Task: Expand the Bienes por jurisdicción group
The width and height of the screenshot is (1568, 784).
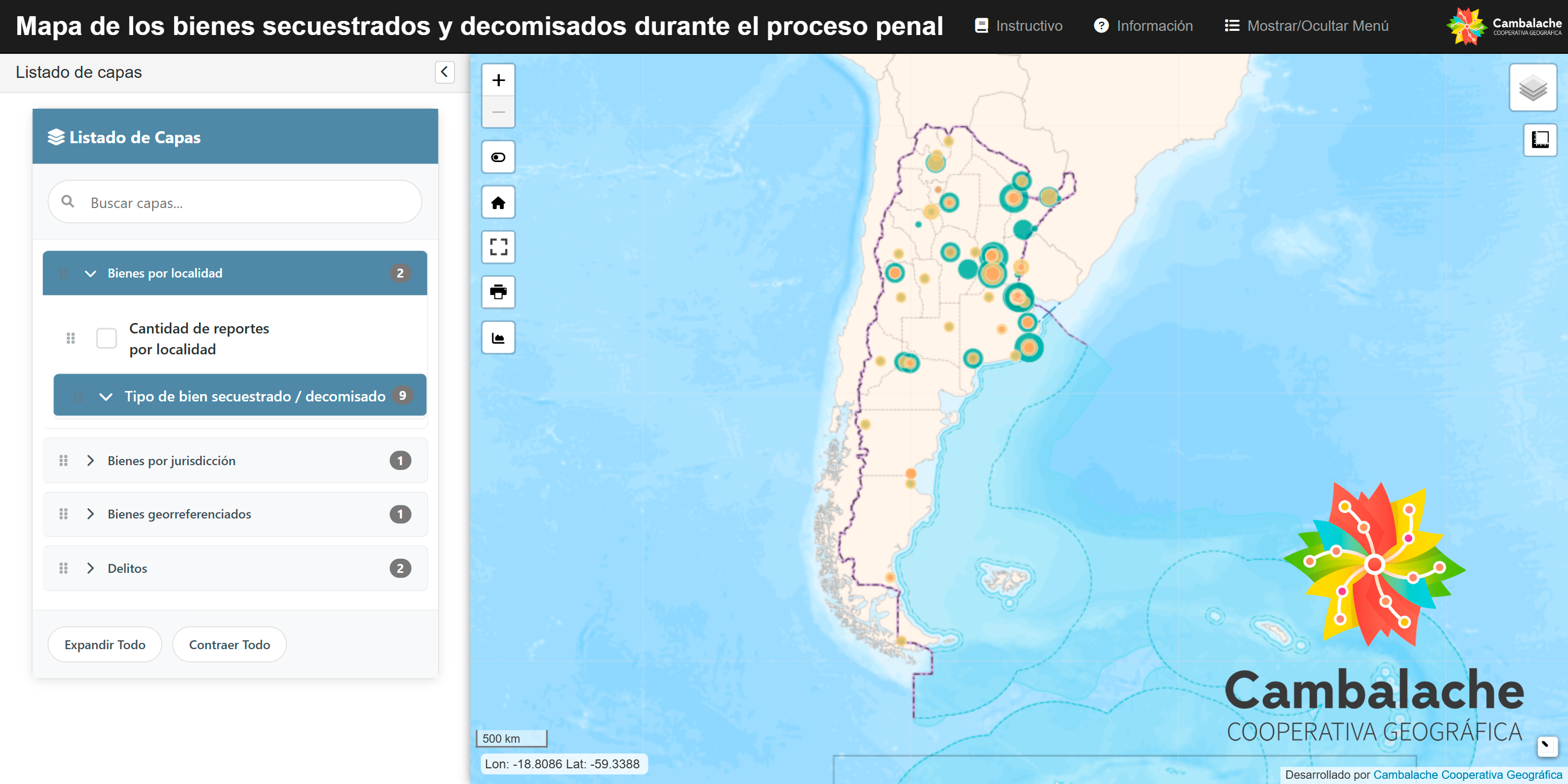Action: point(90,461)
